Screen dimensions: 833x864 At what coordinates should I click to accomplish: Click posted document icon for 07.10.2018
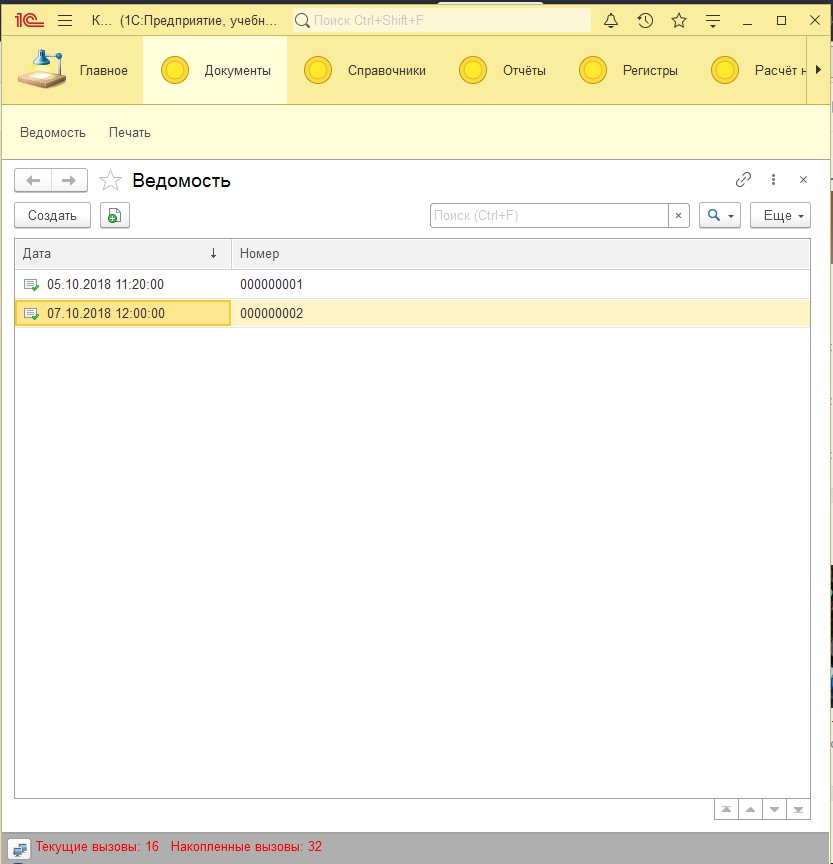click(31, 314)
